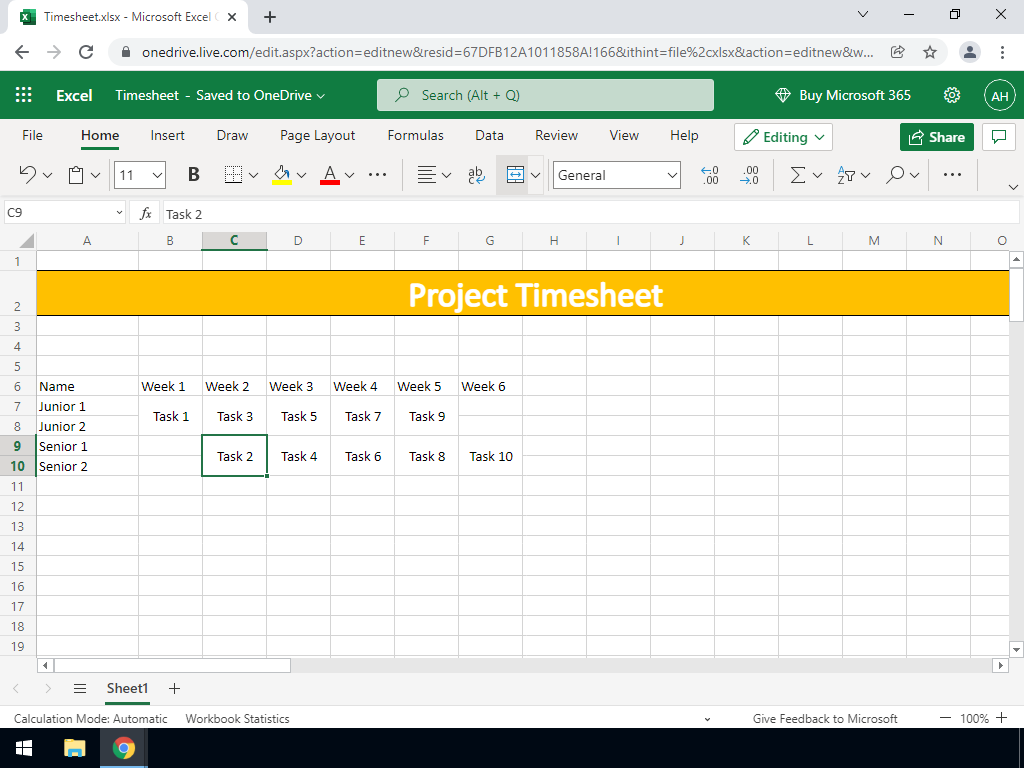Click the Search (Alt + Q) box

(545, 95)
